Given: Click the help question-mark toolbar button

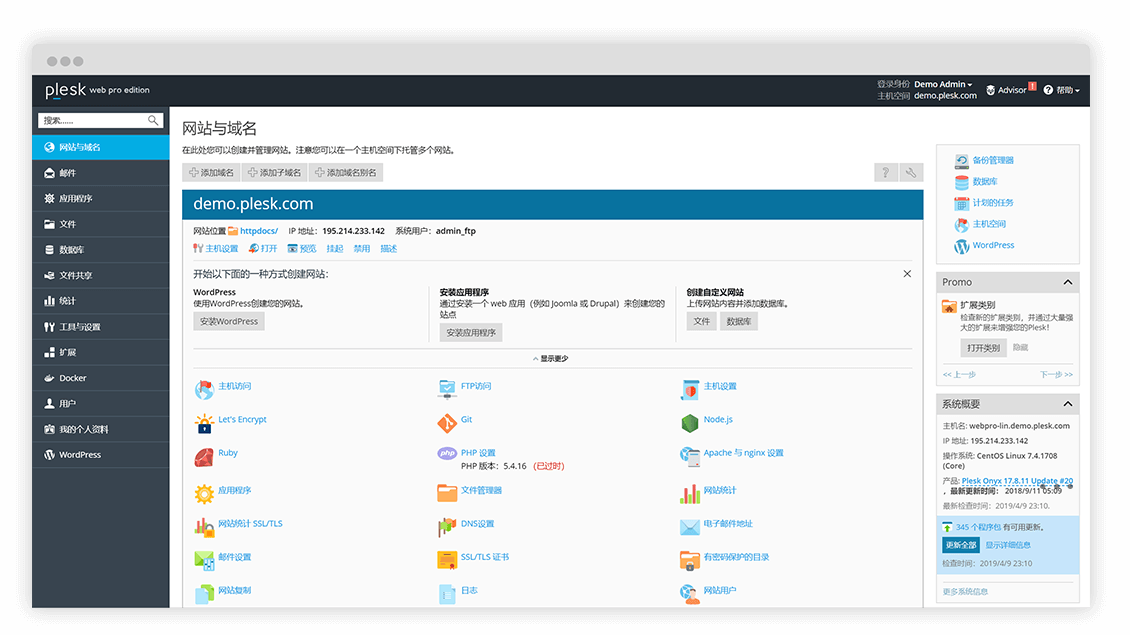Looking at the screenshot, I should click(886, 172).
